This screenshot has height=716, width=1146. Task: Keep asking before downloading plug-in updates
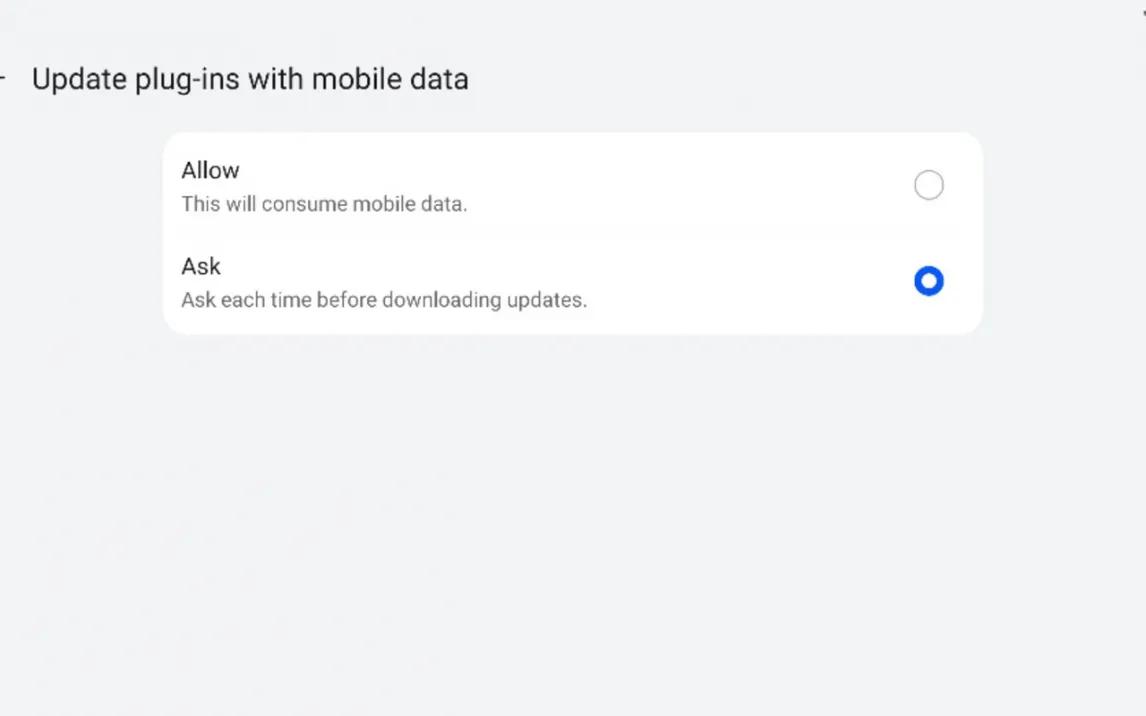[928, 281]
